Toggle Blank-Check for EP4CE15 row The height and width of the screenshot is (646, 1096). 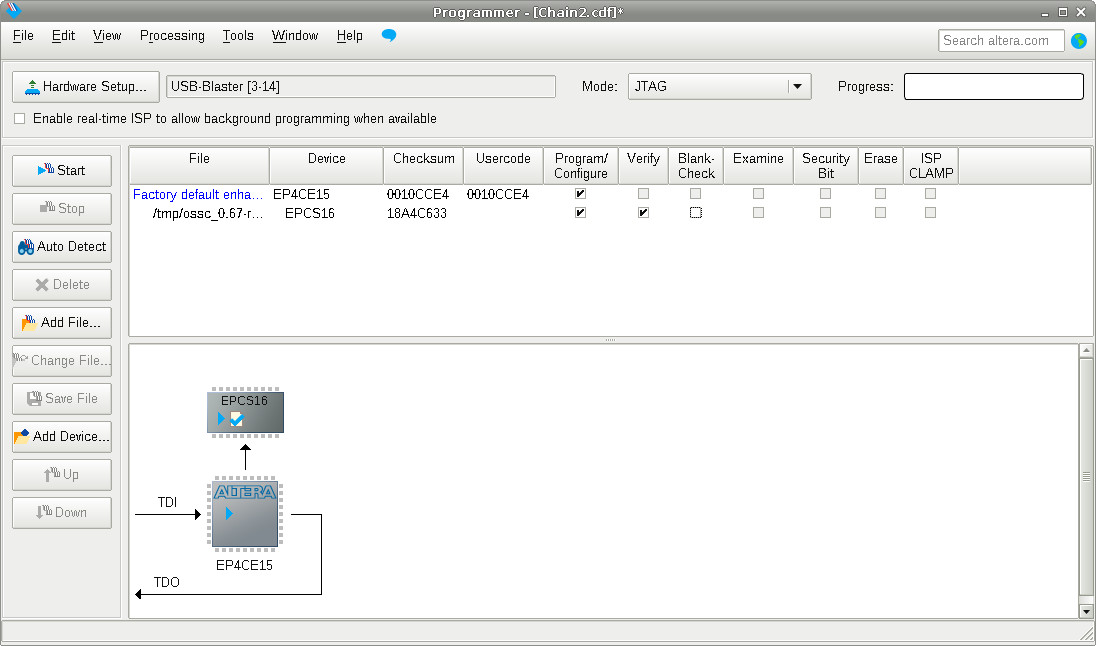click(x=695, y=194)
